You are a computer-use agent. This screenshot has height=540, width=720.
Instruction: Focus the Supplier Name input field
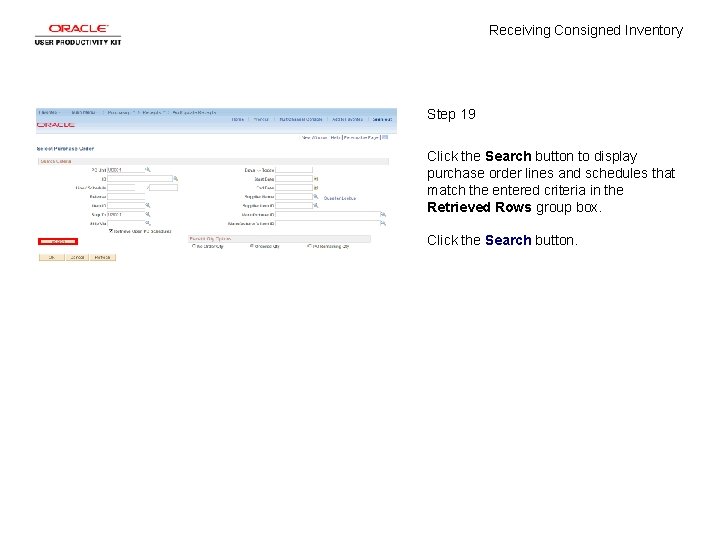[x=294, y=197]
